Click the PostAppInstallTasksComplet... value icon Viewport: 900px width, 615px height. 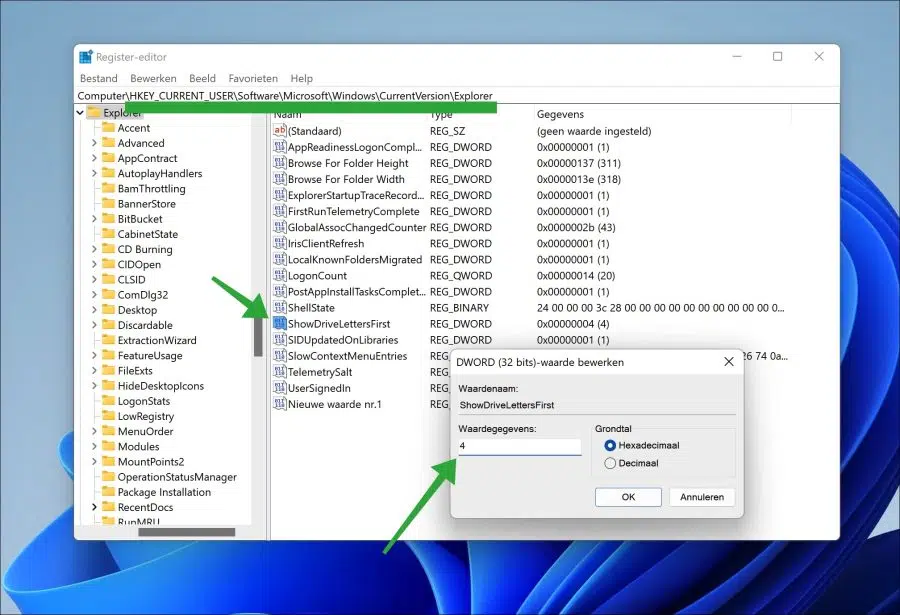tap(280, 292)
